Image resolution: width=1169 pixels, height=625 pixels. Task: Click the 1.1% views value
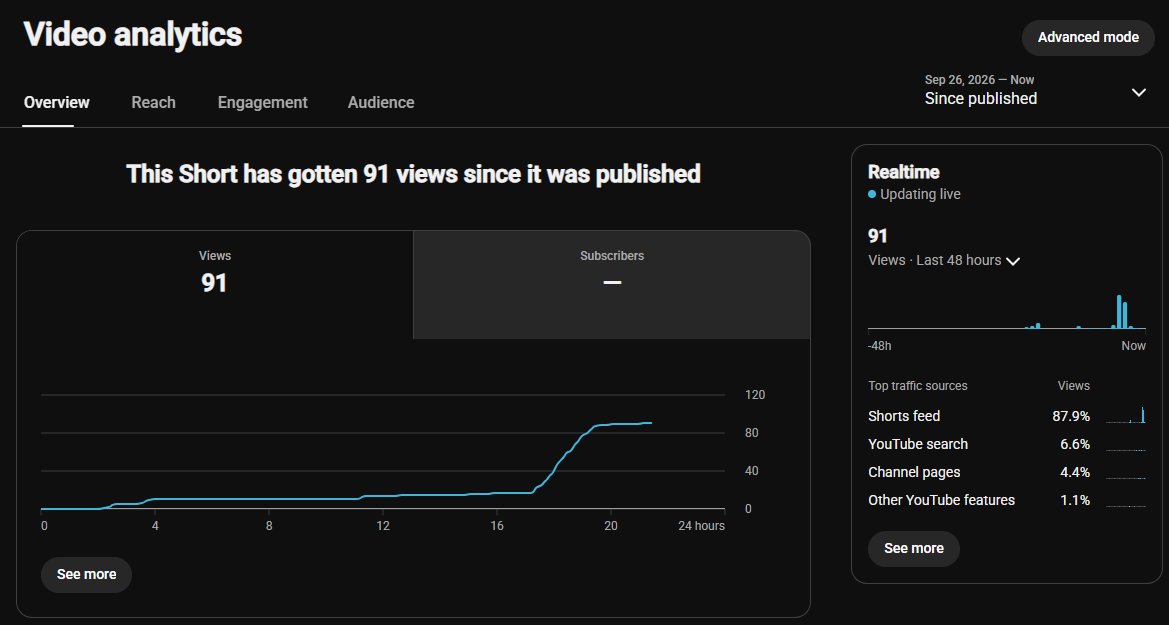[x=1075, y=500]
